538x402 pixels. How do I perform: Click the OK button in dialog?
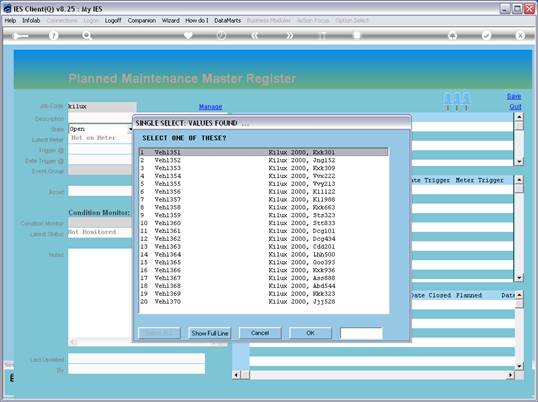pos(311,333)
